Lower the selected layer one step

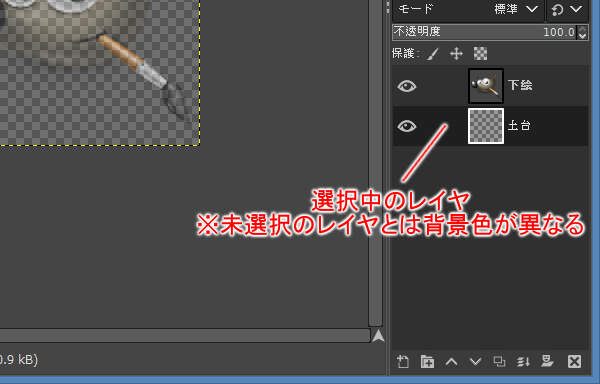[476, 361]
